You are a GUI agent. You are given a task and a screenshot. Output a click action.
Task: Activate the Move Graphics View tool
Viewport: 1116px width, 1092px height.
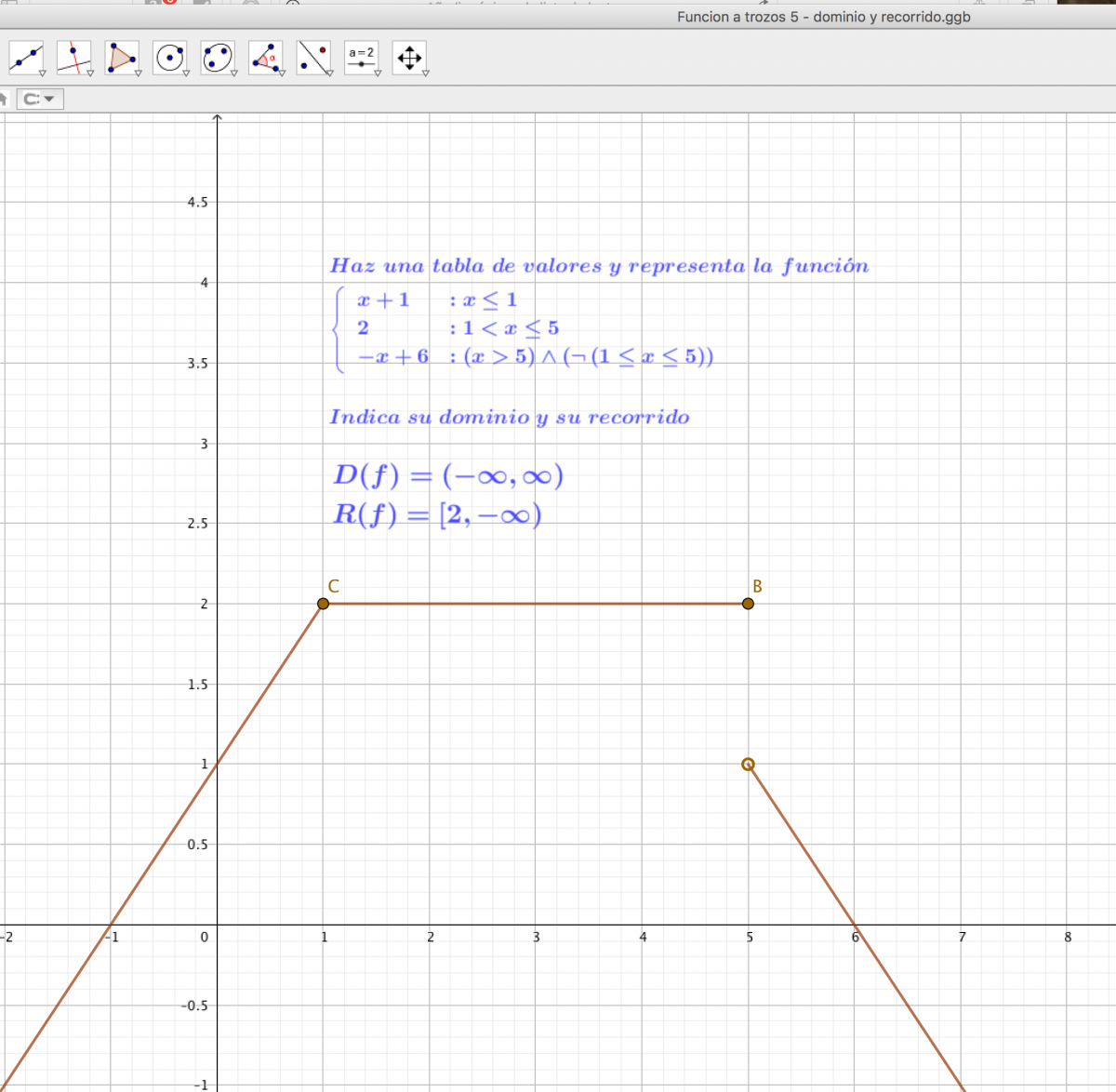[x=409, y=58]
